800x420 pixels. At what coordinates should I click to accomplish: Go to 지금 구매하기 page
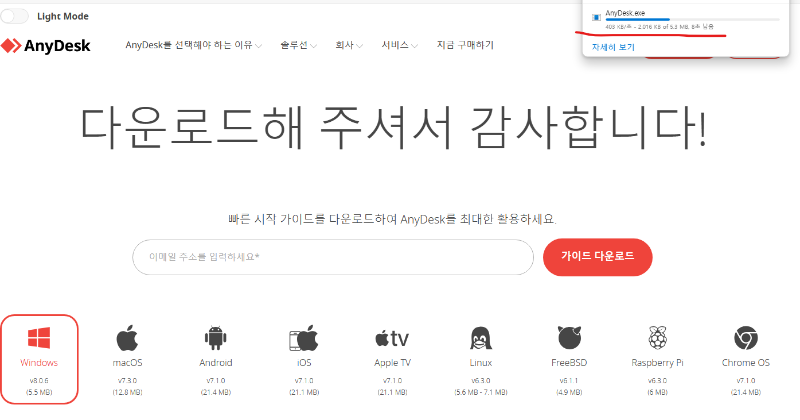pyautogui.click(x=465, y=45)
